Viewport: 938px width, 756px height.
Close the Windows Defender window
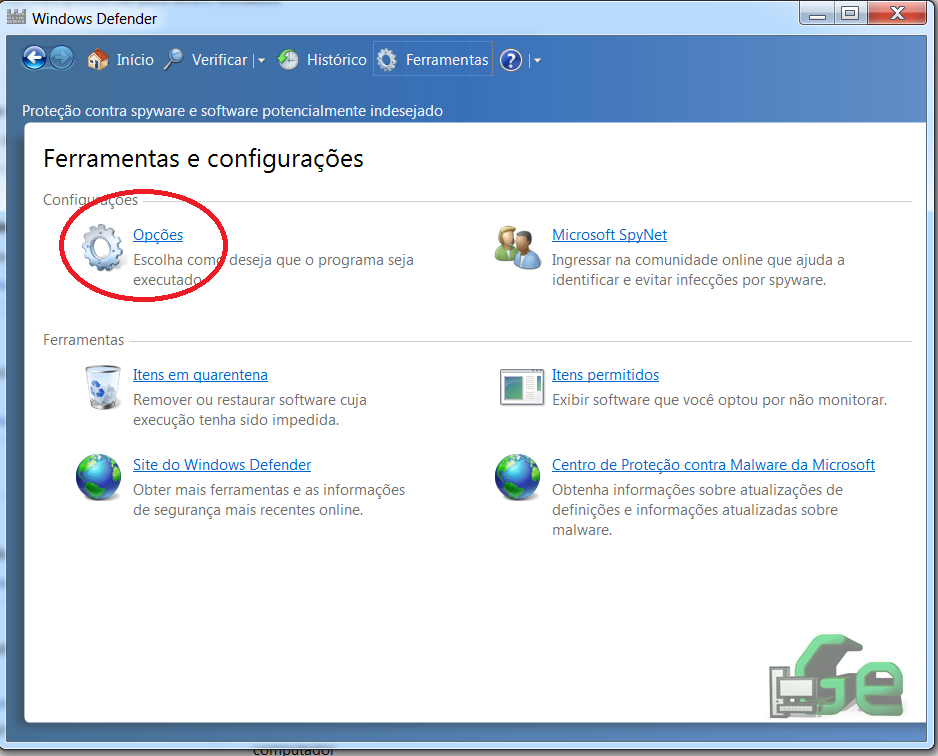point(897,14)
